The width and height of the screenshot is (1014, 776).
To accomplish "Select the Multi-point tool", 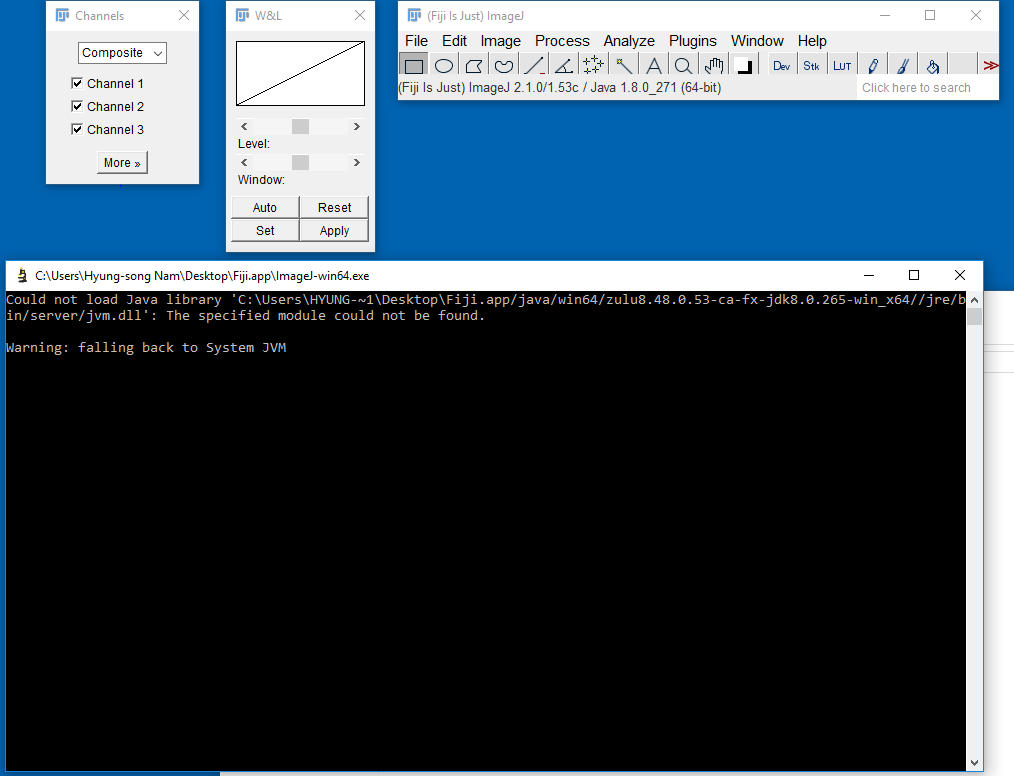I will pos(593,65).
